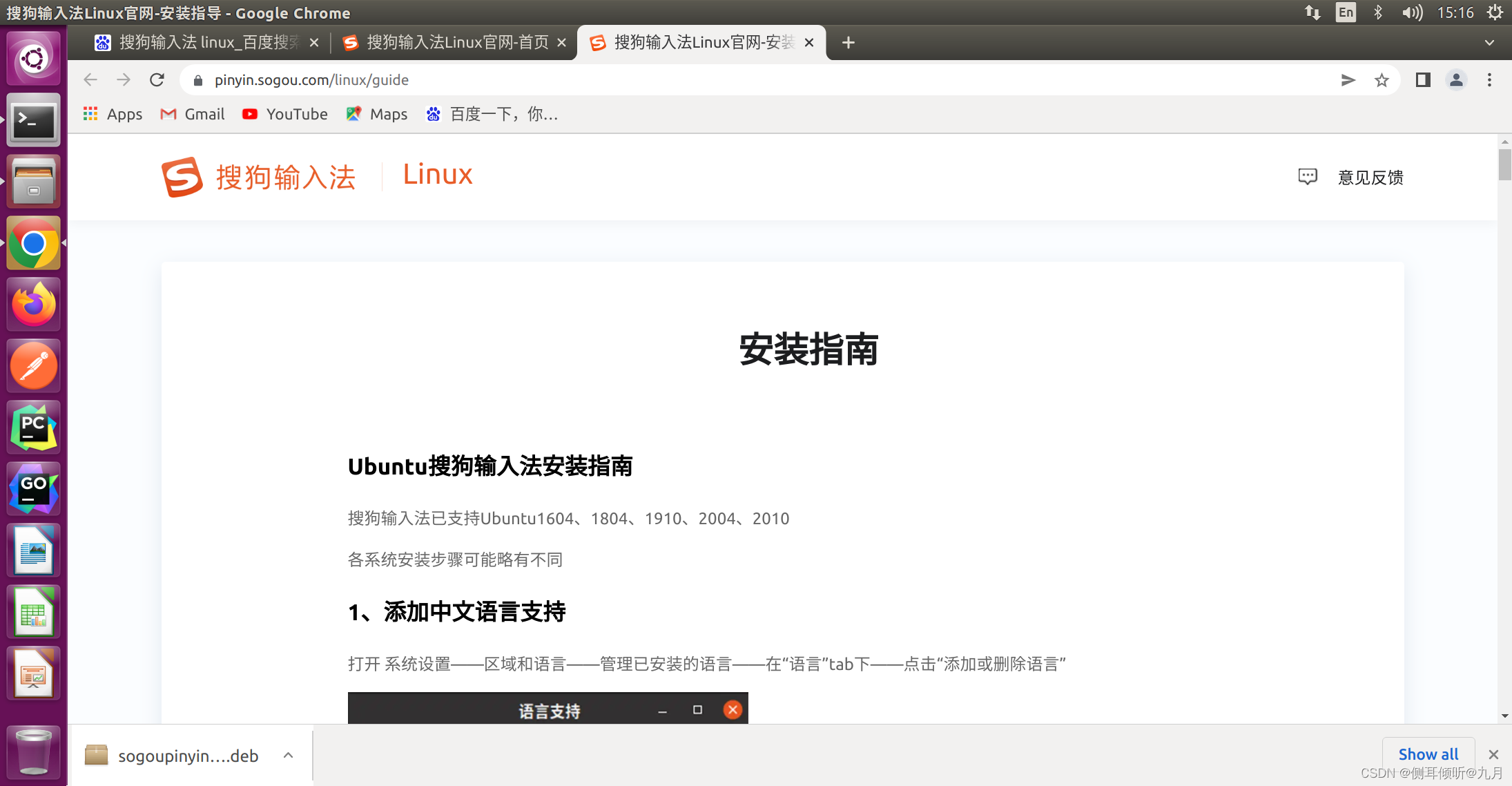Open new browser tab

coord(849,43)
